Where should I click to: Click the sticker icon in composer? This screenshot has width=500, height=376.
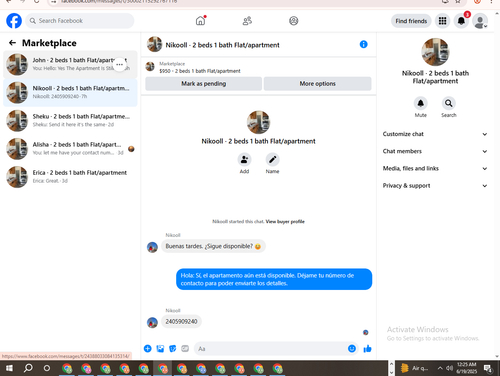coord(173,349)
